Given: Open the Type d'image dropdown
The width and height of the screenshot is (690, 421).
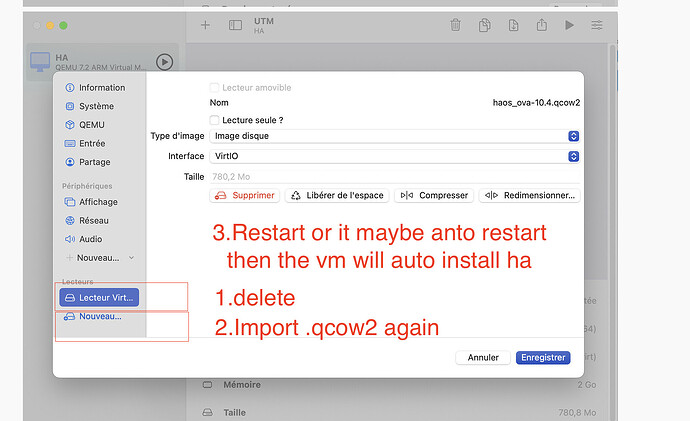Looking at the screenshot, I should pos(394,136).
